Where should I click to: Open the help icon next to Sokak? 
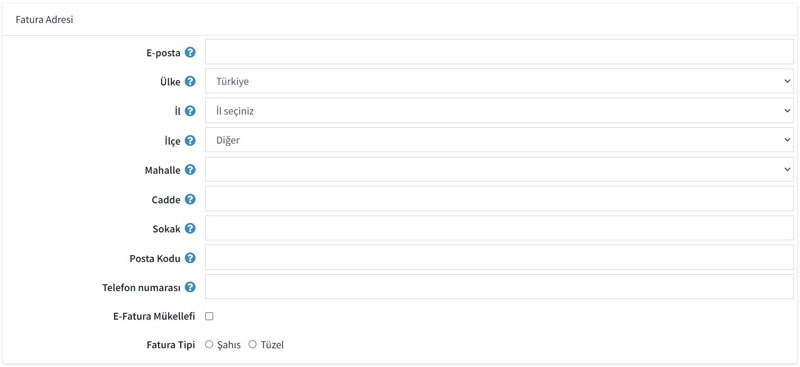pyautogui.click(x=190, y=228)
